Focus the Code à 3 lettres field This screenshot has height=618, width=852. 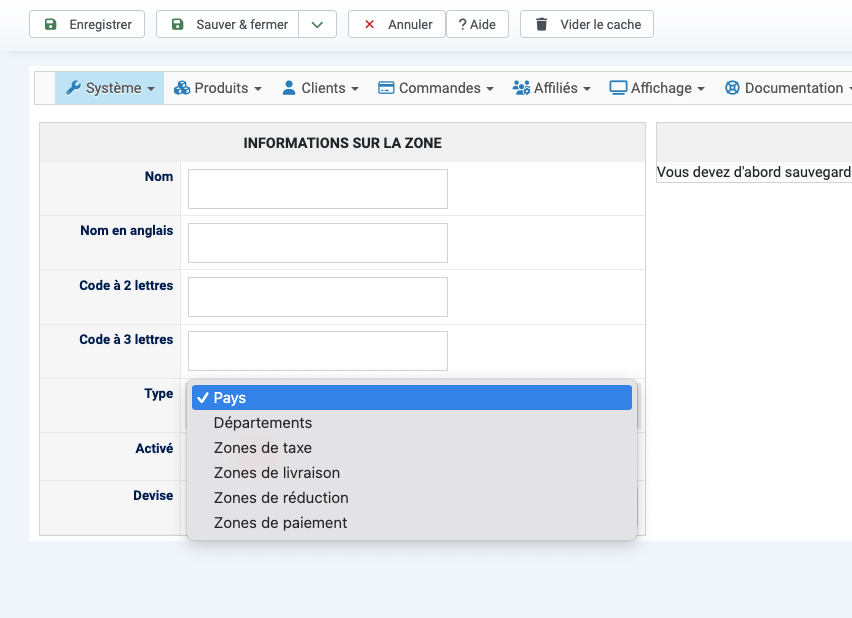[318, 351]
